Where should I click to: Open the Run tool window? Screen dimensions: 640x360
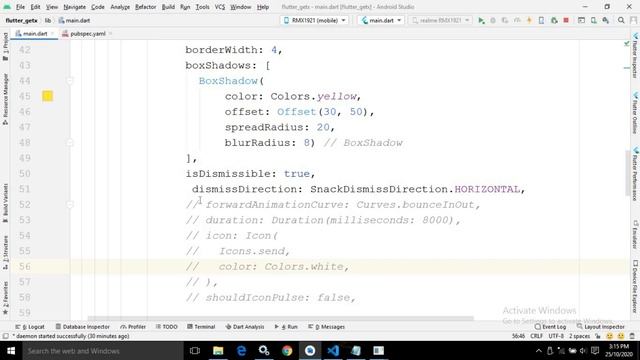(x=286, y=327)
